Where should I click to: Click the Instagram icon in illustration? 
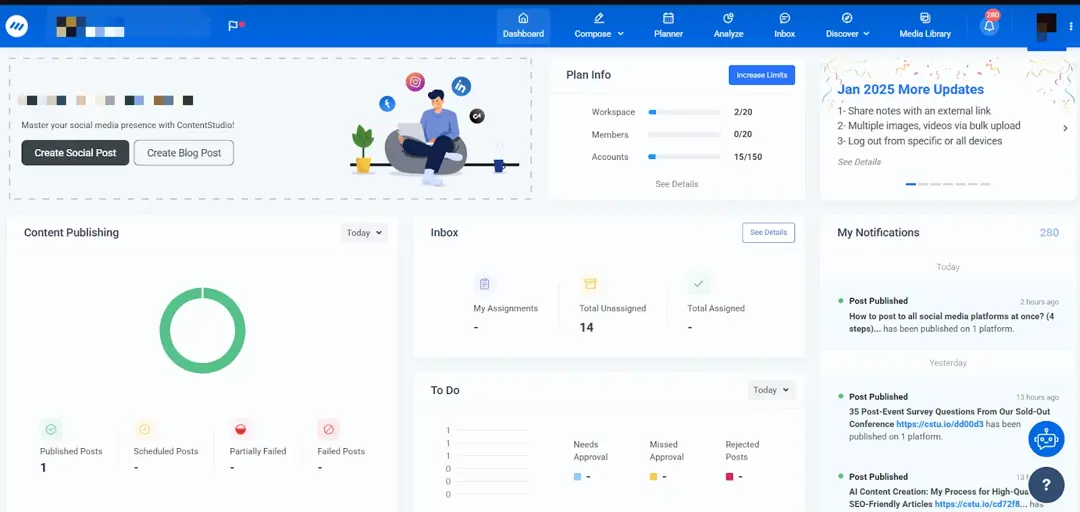[x=415, y=83]
